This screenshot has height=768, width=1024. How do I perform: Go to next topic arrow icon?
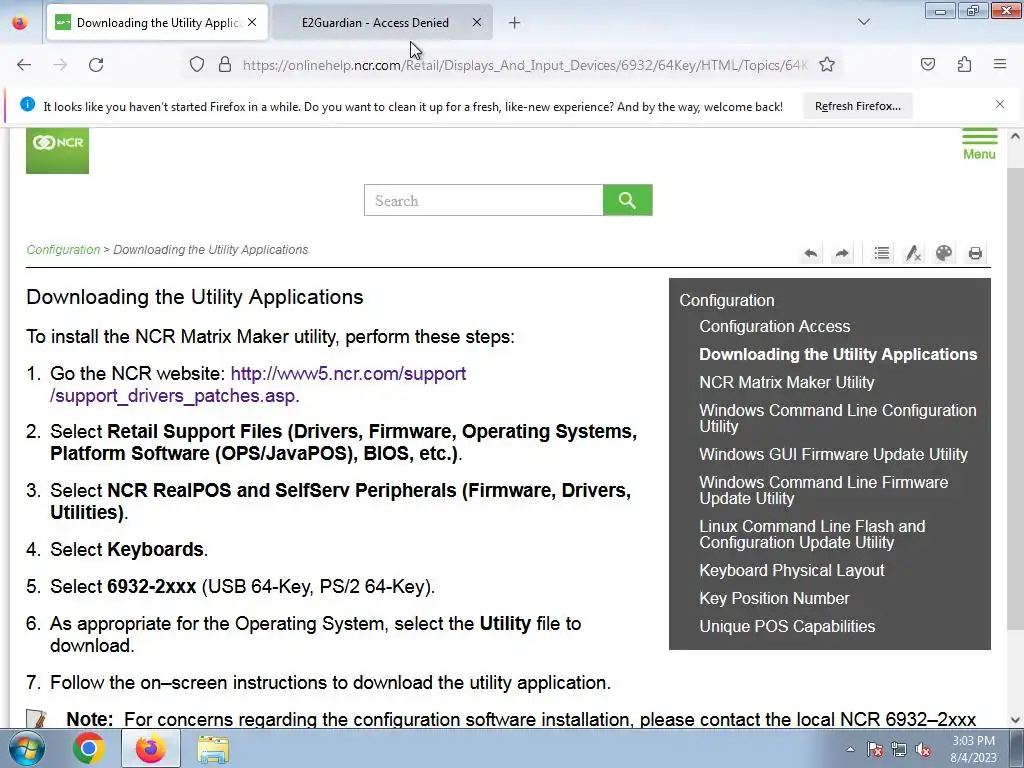pyautogui.click(x=842, y=253)
